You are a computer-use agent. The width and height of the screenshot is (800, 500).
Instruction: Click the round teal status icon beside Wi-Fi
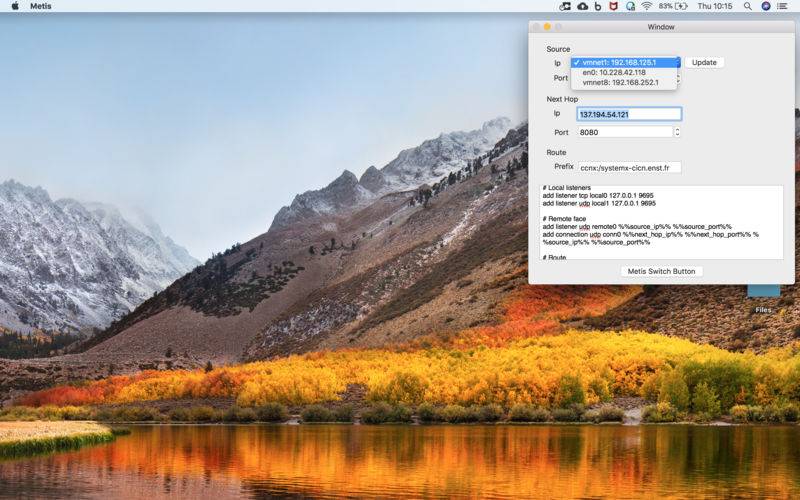(631, 6)
